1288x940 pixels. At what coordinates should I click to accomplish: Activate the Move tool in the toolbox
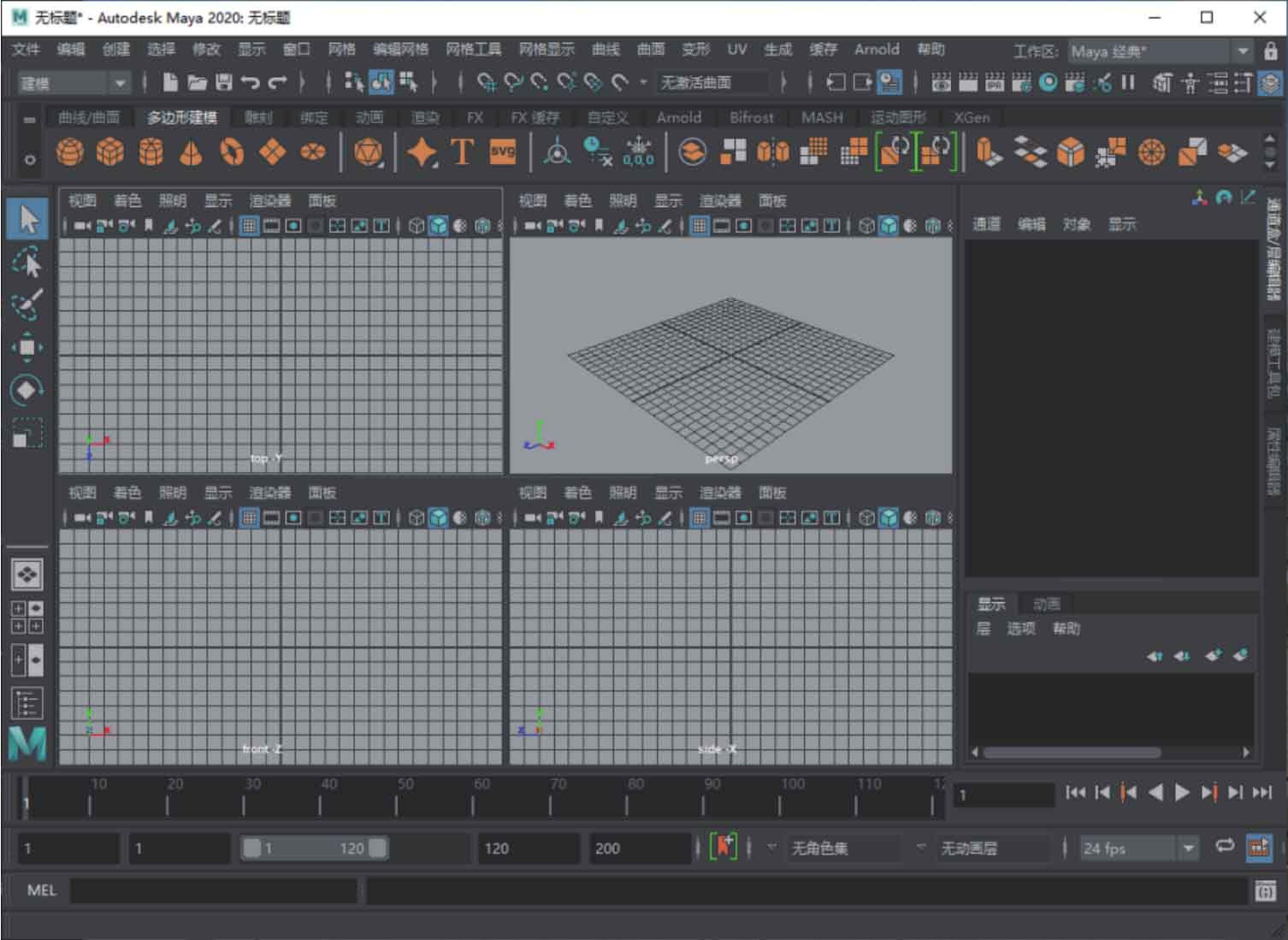[27, 347]
